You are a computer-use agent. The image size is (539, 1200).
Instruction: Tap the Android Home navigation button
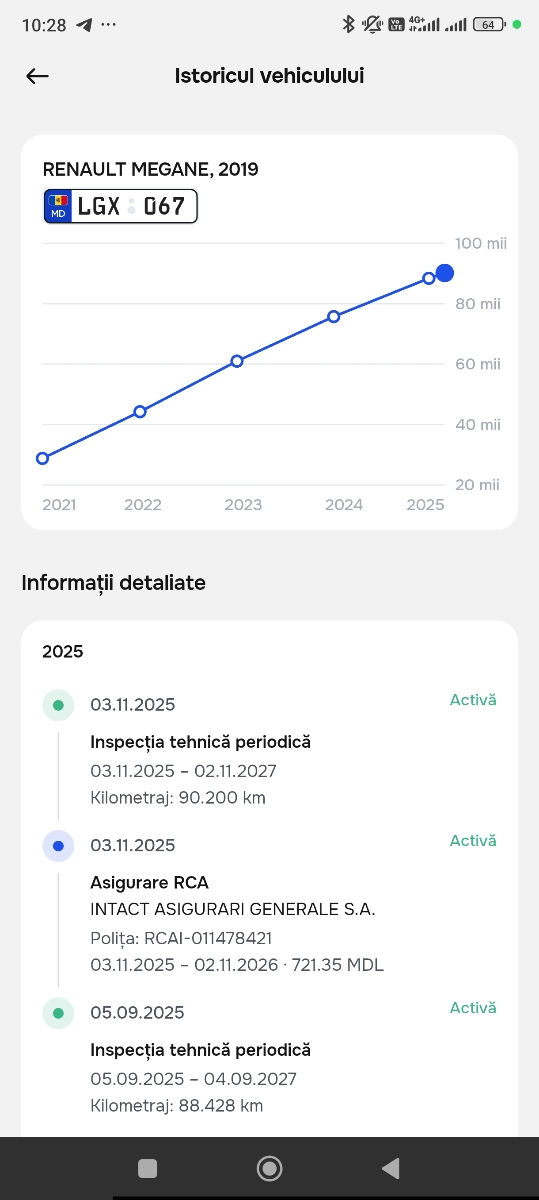(x=269, y=1168)
